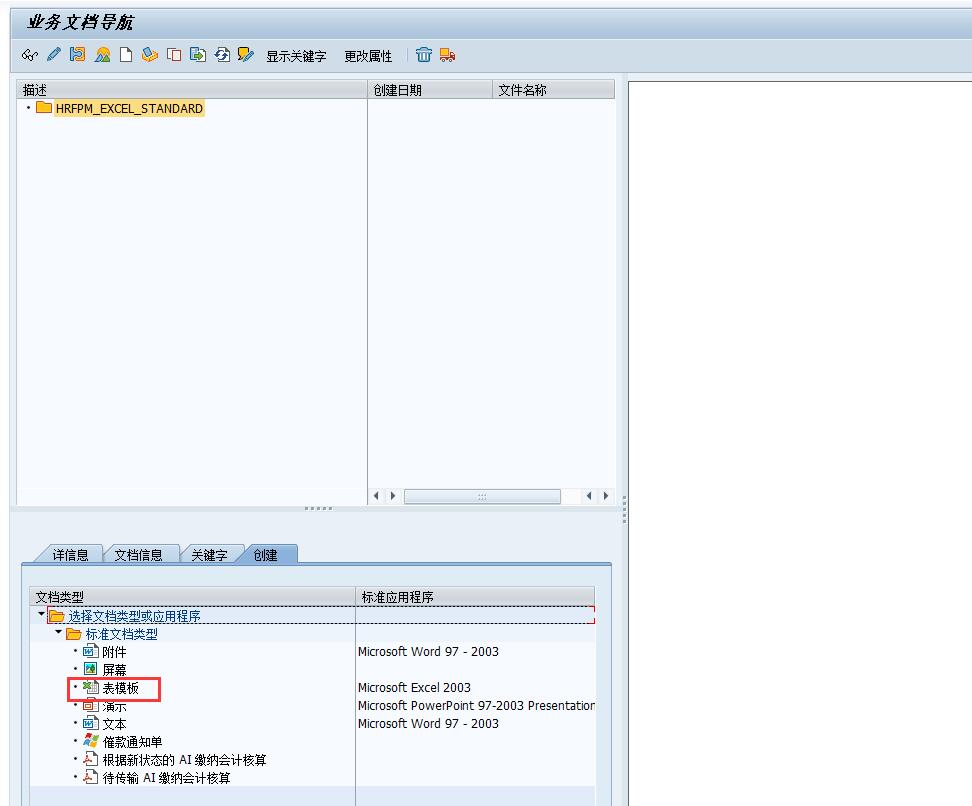This screenshot has width=972, height=806.
Task: Open the 文档信息 tab
Action: pos(138,555)
